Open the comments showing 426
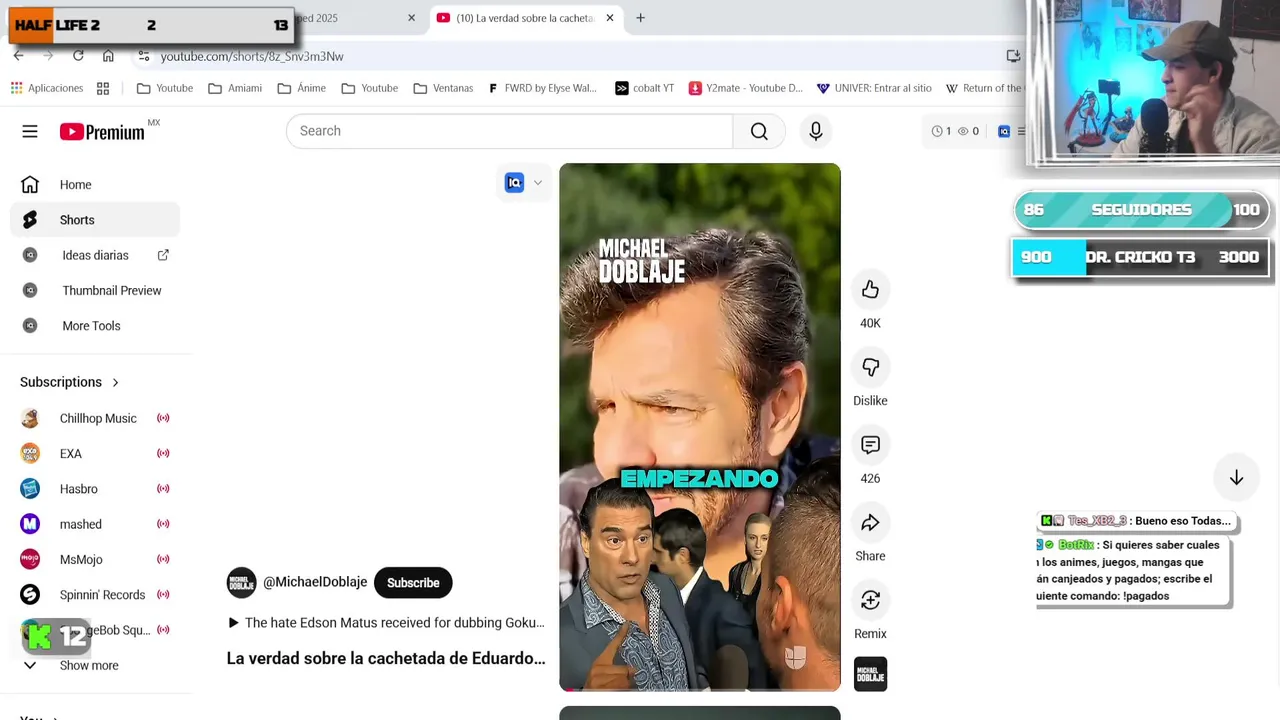1280x720 pixels. [870, 445]
